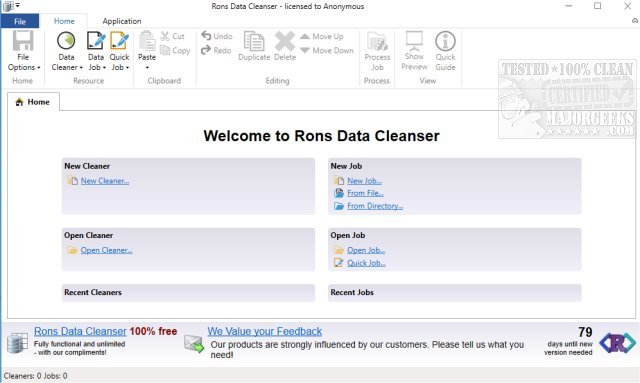Open the quick access toolbar dropdown arrow

point(18,5)
